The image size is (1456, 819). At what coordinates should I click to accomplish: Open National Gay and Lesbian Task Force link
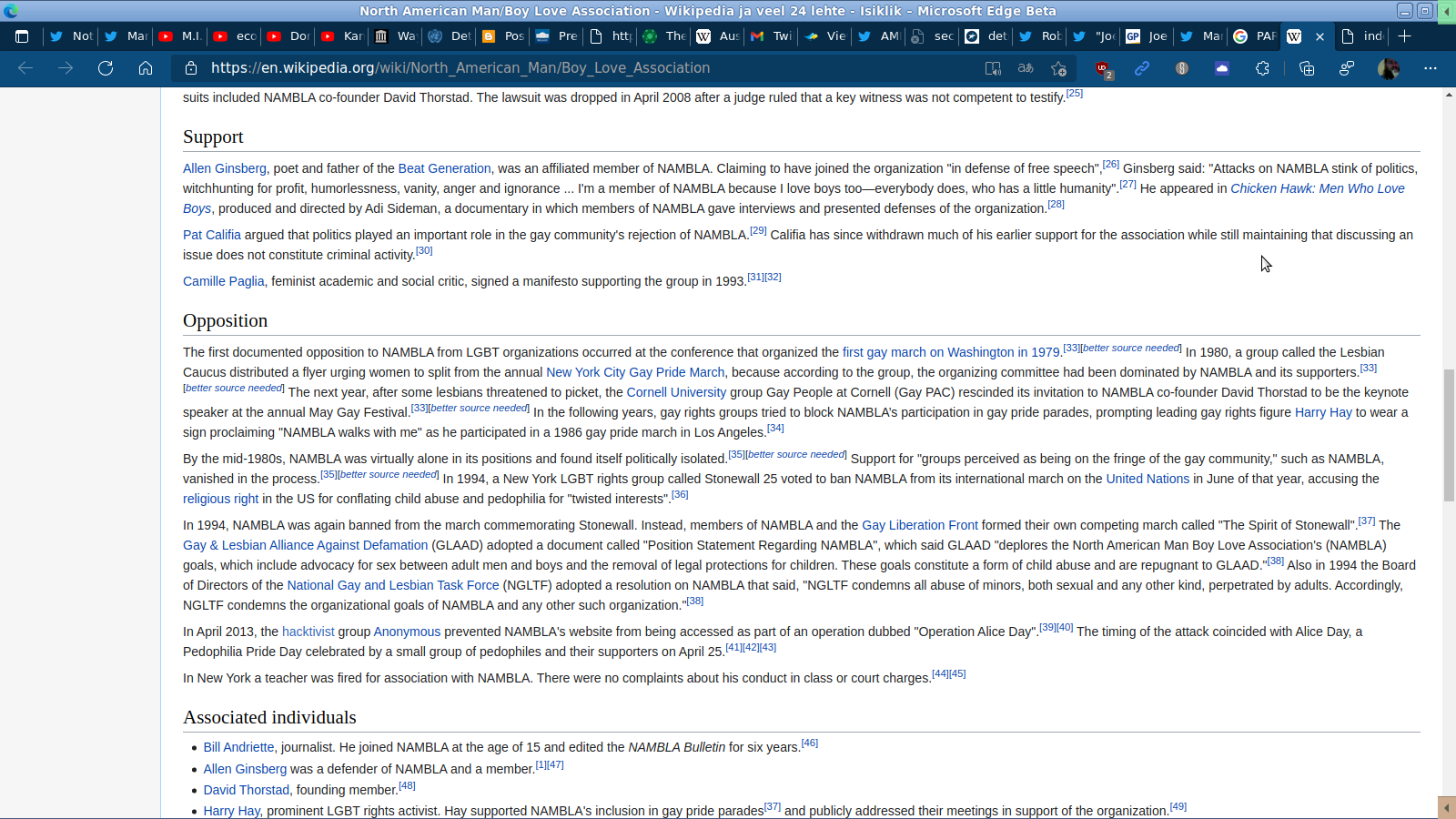click(x=393, y=585)
